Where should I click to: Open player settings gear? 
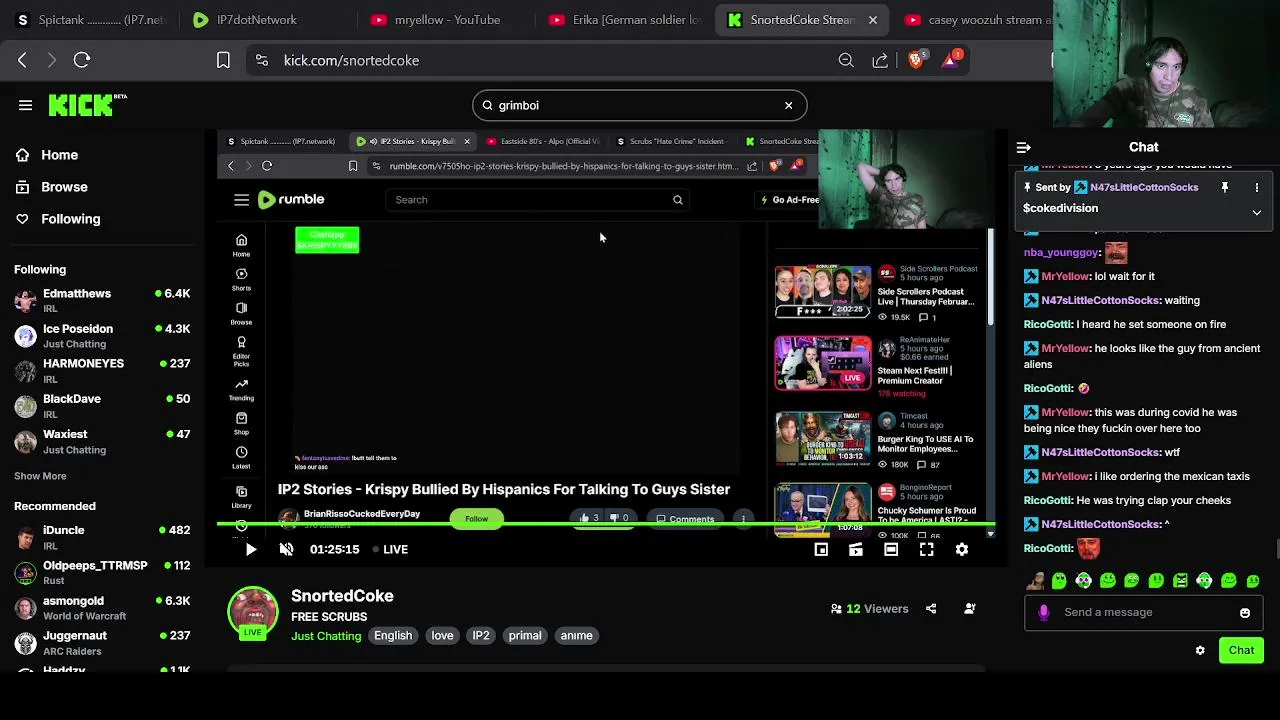(962, 549)
